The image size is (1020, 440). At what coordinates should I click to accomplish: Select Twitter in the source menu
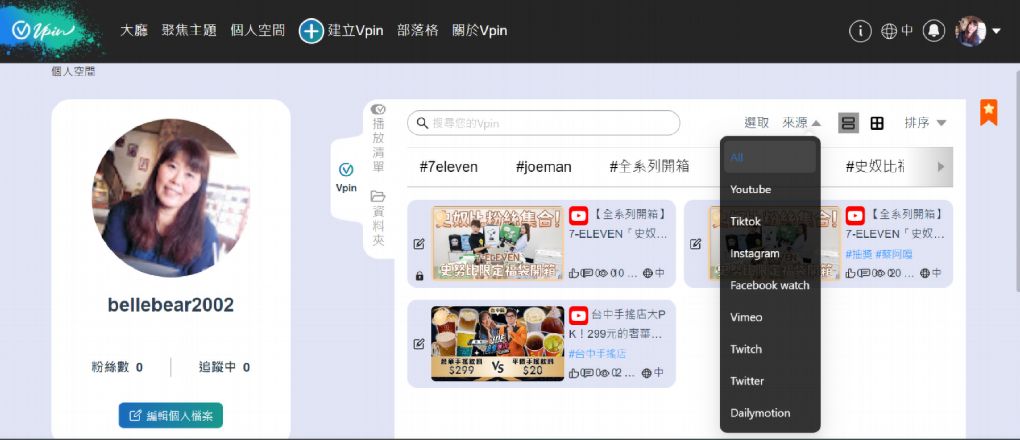pos(770,381)
